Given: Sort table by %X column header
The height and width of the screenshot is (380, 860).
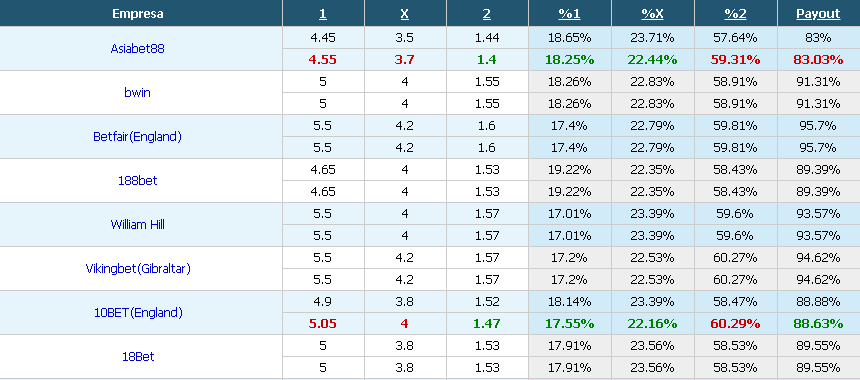Looking at the screenshot, I should coord(652,14).
